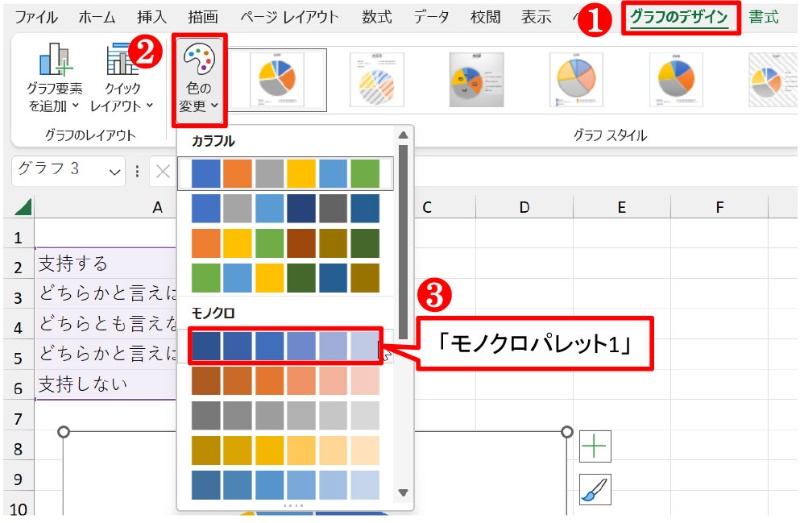The image size is (800, 523).
Task: Click the chart styles brush button
Action: [595, 489]
